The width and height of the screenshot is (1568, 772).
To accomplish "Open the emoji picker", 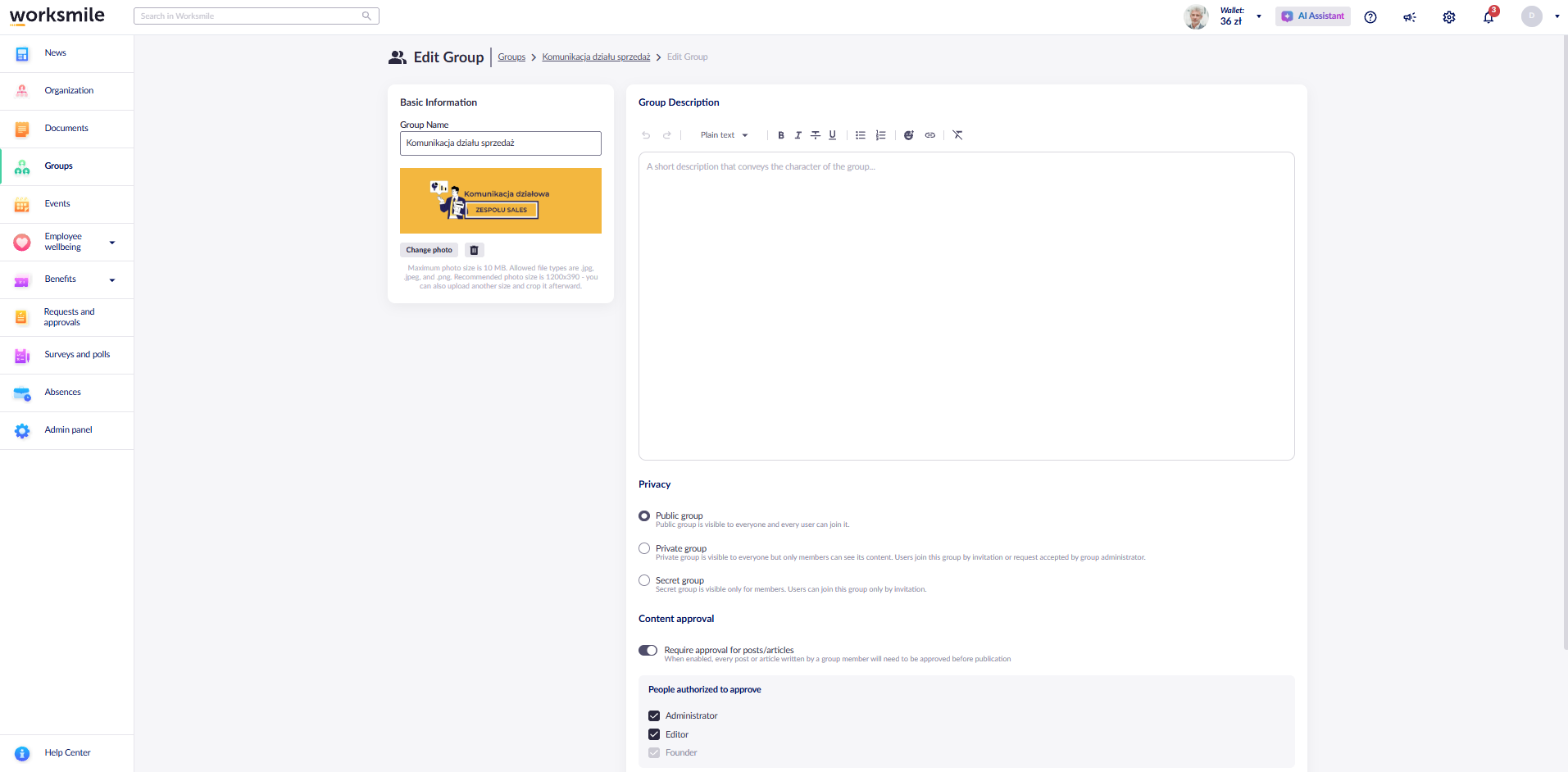I will (x=909, y=135).
